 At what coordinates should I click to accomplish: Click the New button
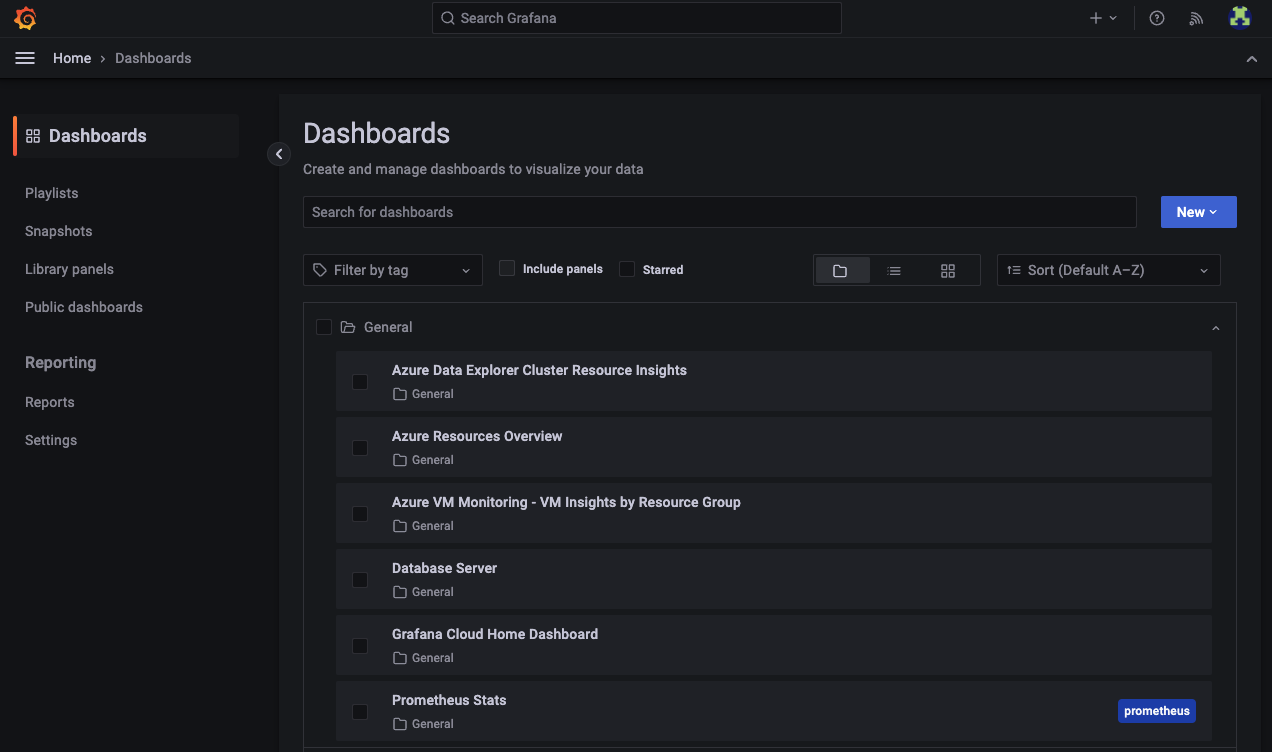coord(1197,211)
